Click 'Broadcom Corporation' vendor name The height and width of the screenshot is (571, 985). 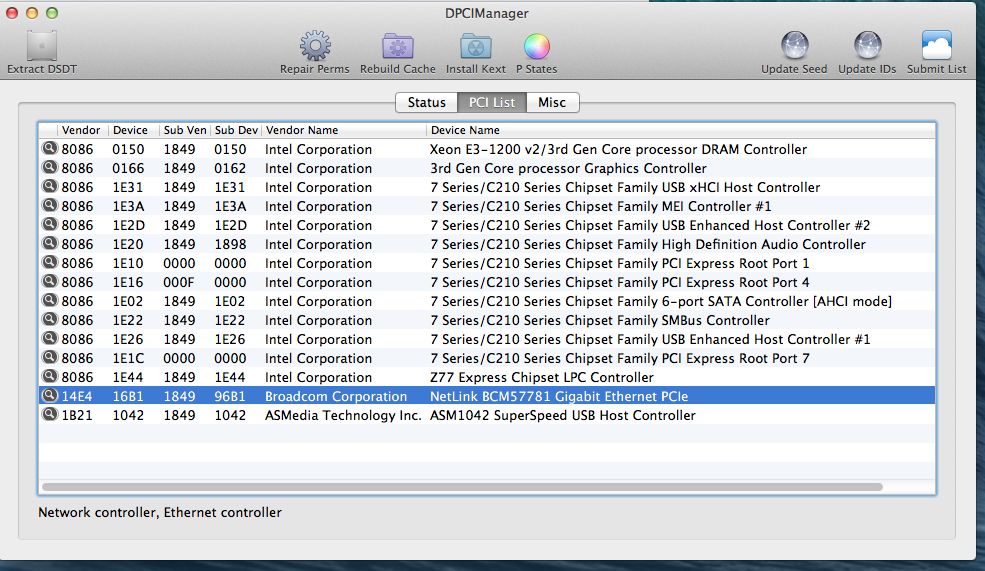(x=335, y=396)
